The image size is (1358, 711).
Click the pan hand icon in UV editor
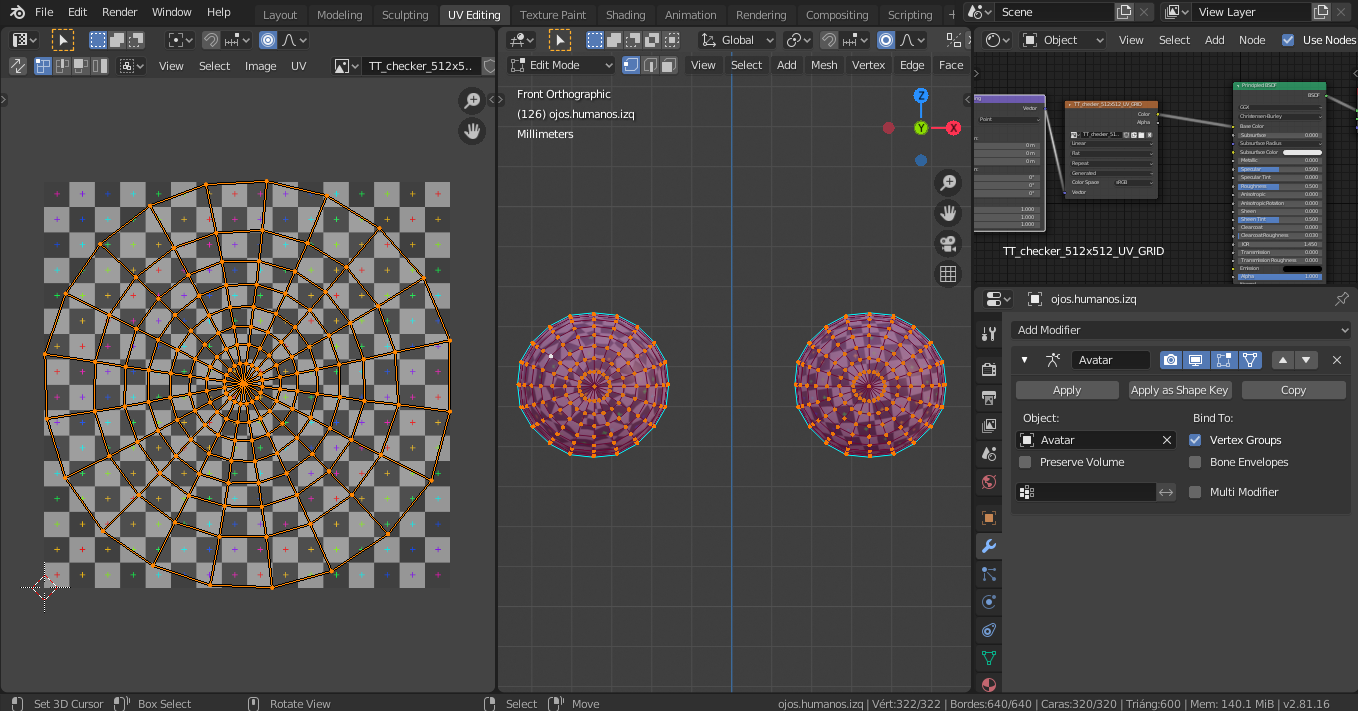point(471,130)
